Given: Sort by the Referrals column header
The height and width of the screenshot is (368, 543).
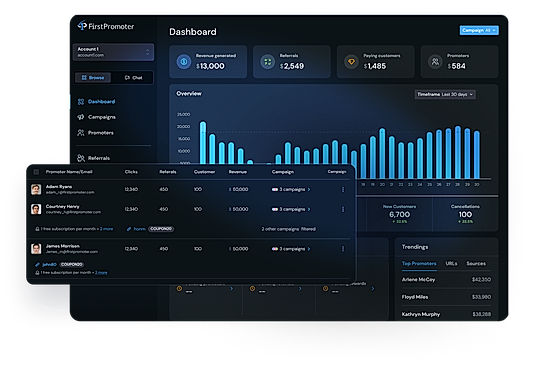Looking at the screenshot, I should click(168, 172).
